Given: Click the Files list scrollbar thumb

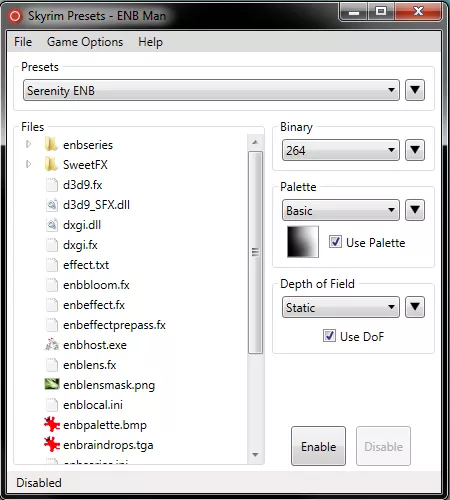Looking at the screenshot, I should tap(255, 252).
